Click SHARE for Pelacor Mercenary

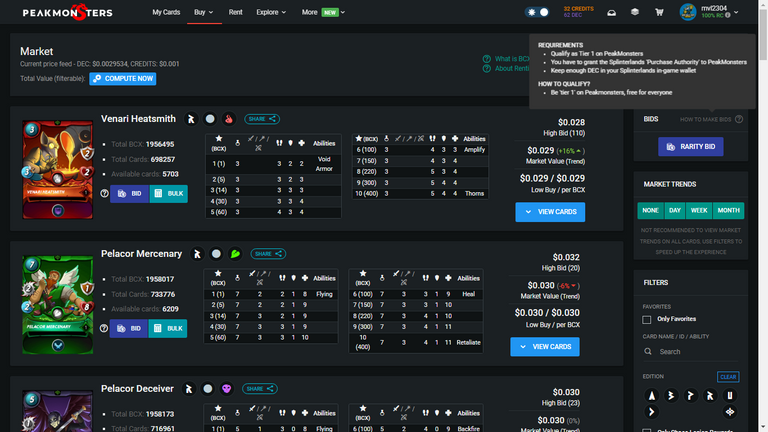pos(268,254)
